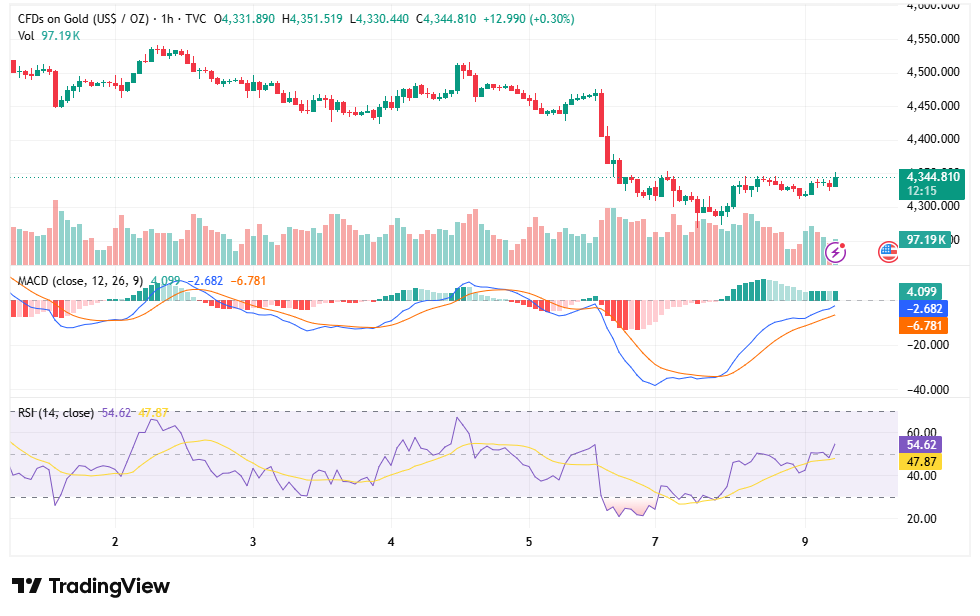Select the close value C4,344.810 in header

446,19
